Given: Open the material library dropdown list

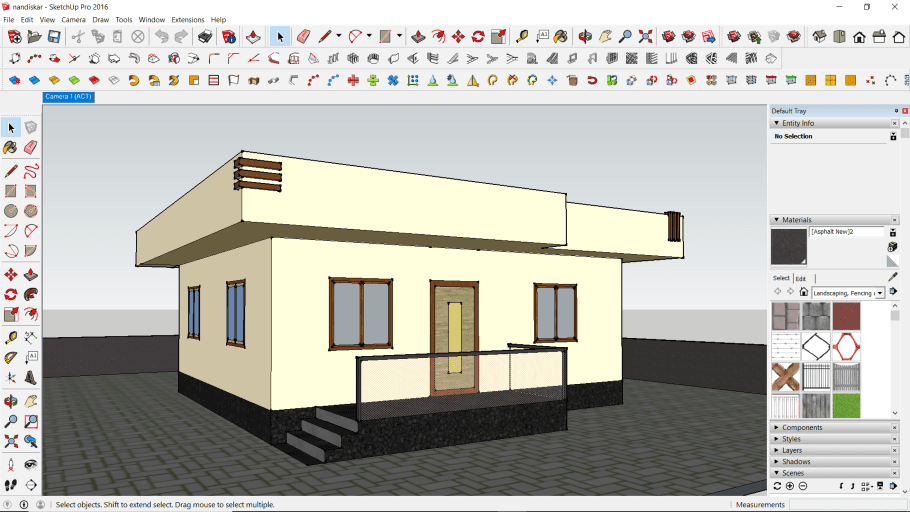Looking at the screenshot, I should [x=880, y=293].
